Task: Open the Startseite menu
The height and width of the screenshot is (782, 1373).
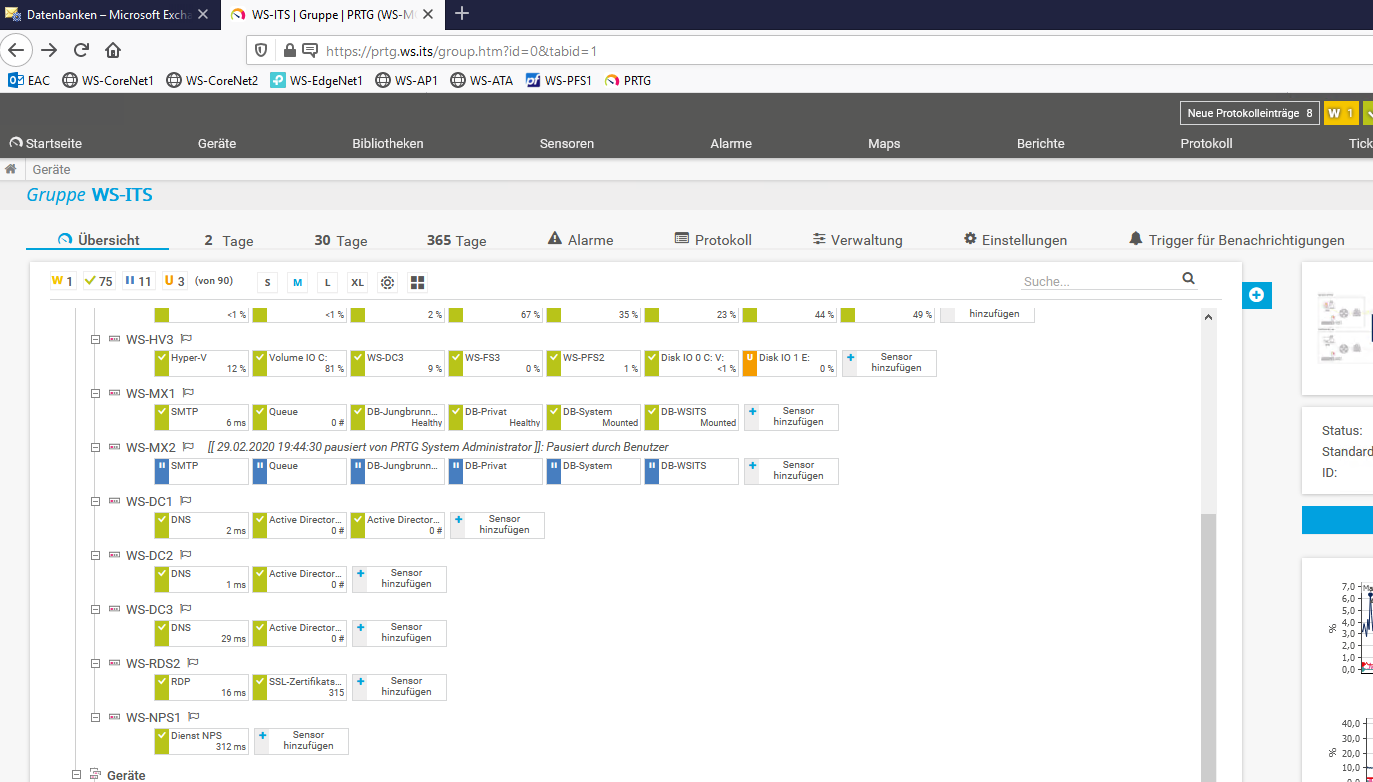Action: [x=46, y=143]
